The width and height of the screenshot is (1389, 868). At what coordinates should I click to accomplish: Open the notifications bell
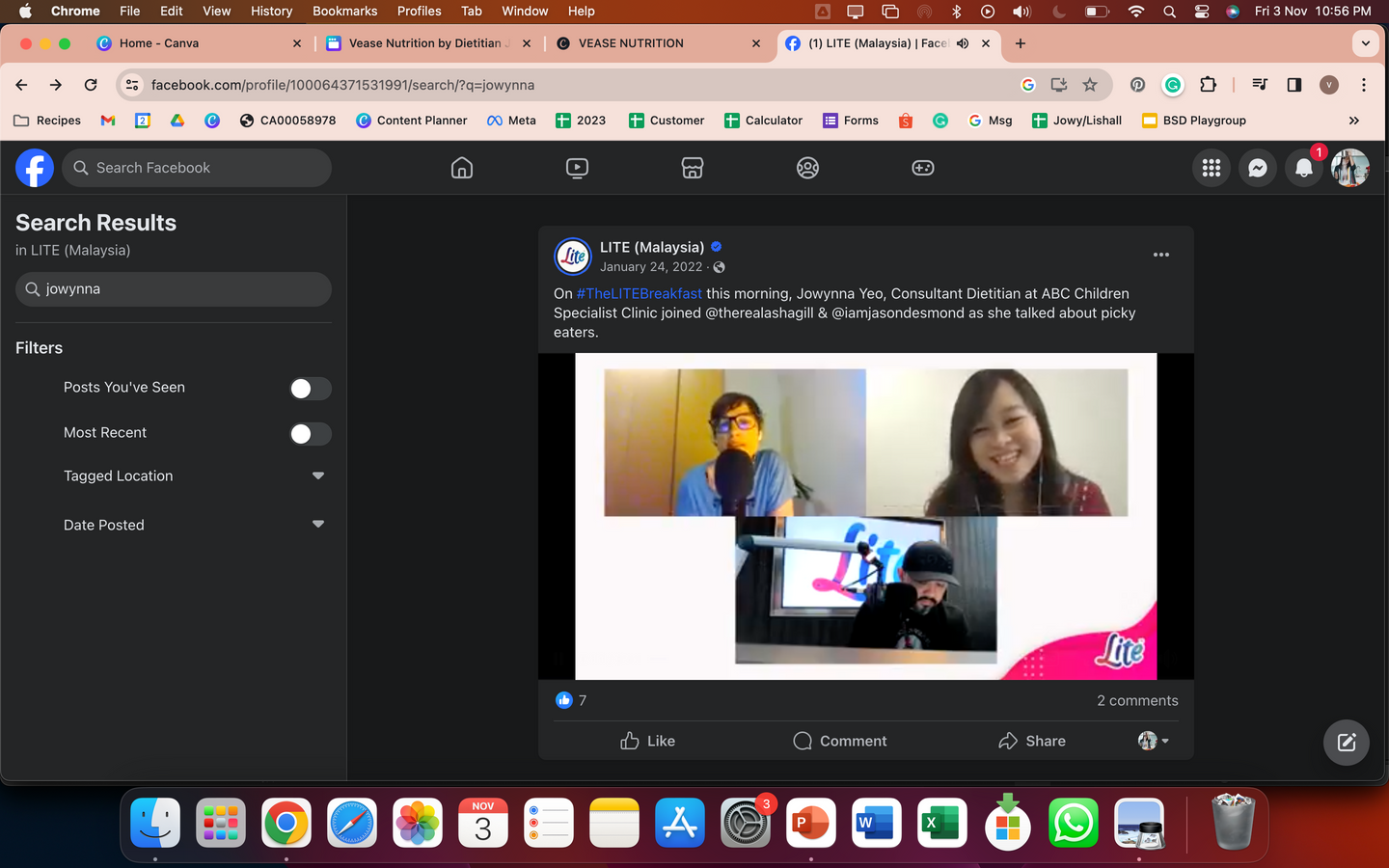(x=1303, y=168)
